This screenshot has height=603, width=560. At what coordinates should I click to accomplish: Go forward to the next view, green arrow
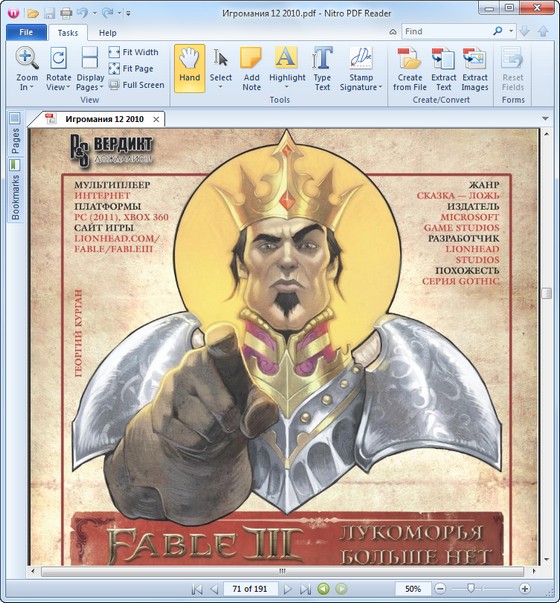pos(341,589)
